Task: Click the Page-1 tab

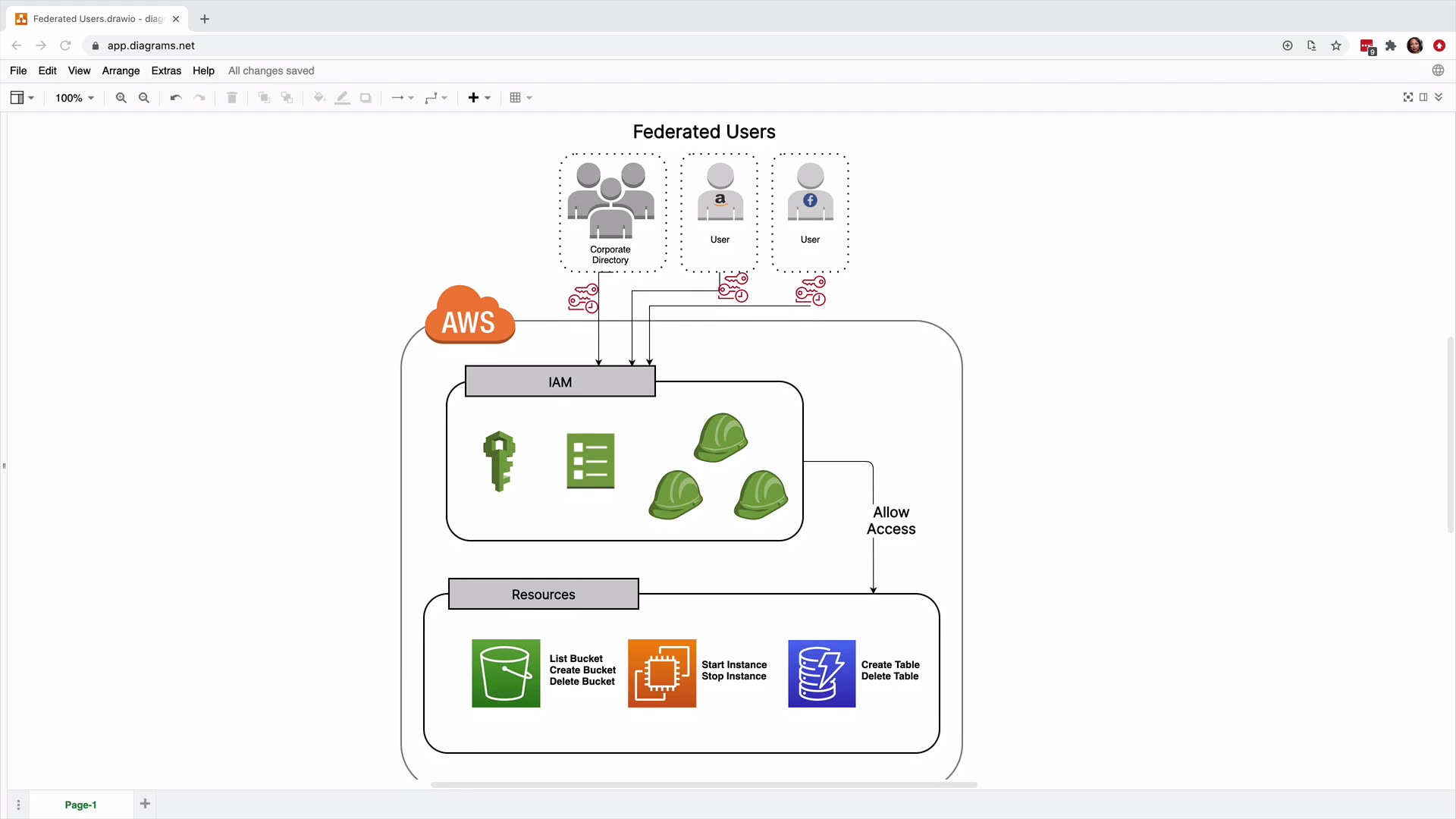Action: tap(80, 805)
